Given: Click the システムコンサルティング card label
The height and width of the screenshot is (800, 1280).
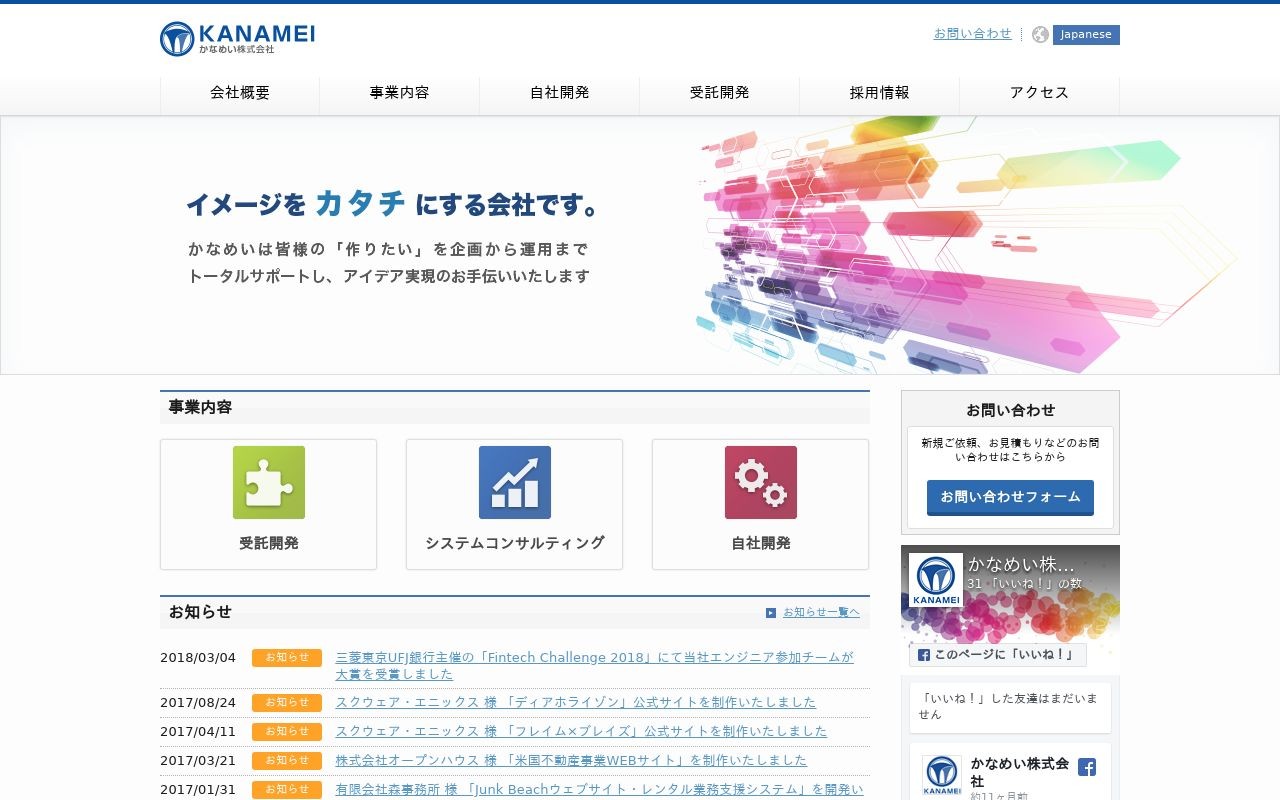Looking at the screenshot, I should [515, 543].
